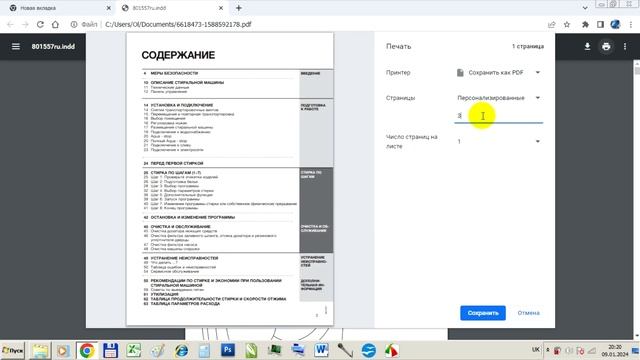The height and width of the screenshot is (360, 640).
Task: Toggle the Chrome side panel icon
Action: coord(600,24)
